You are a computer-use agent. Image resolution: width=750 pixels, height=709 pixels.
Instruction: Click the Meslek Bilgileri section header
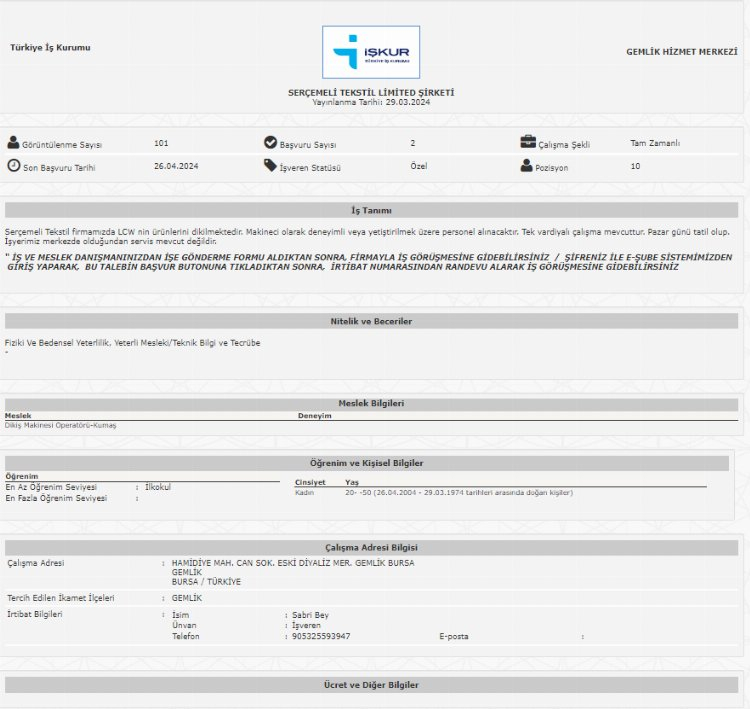point(371,403)
